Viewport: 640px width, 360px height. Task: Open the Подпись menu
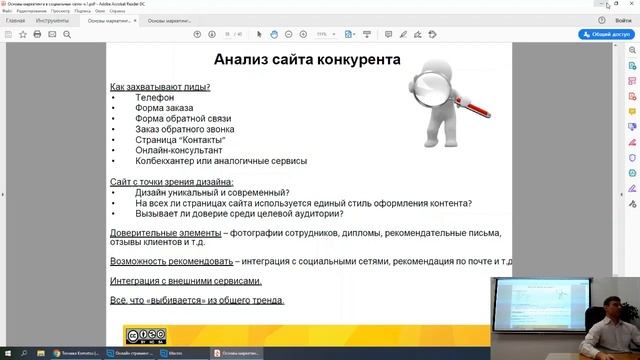click(x=82, y=11)
